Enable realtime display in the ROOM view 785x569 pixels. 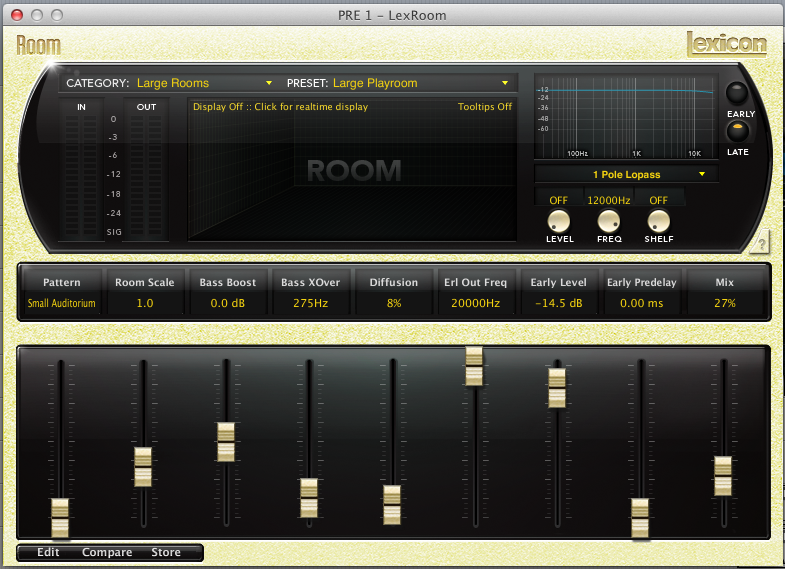[x=280, y=107]
